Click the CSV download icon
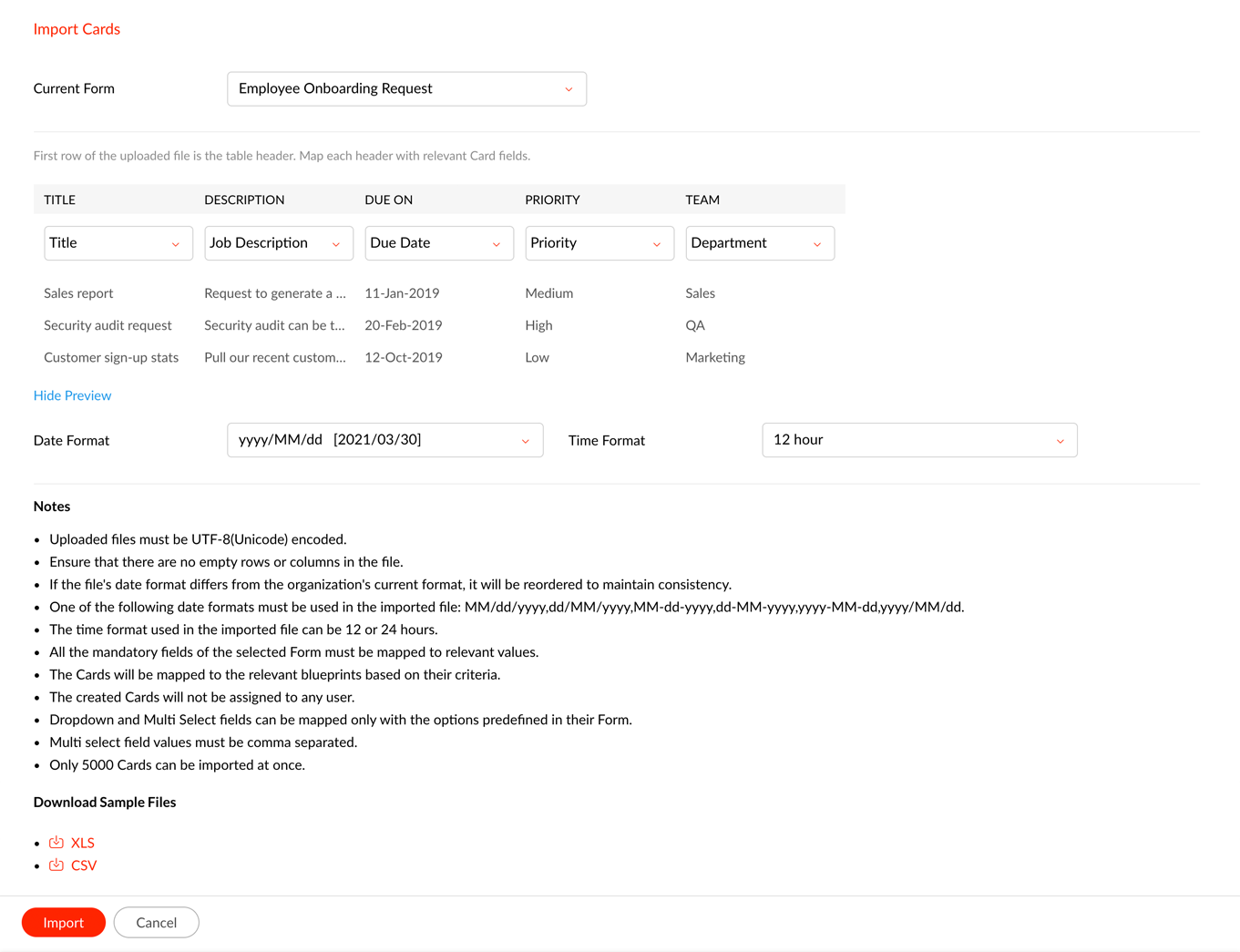This screenshot has width=1240, height=952. tap(56, 865)
